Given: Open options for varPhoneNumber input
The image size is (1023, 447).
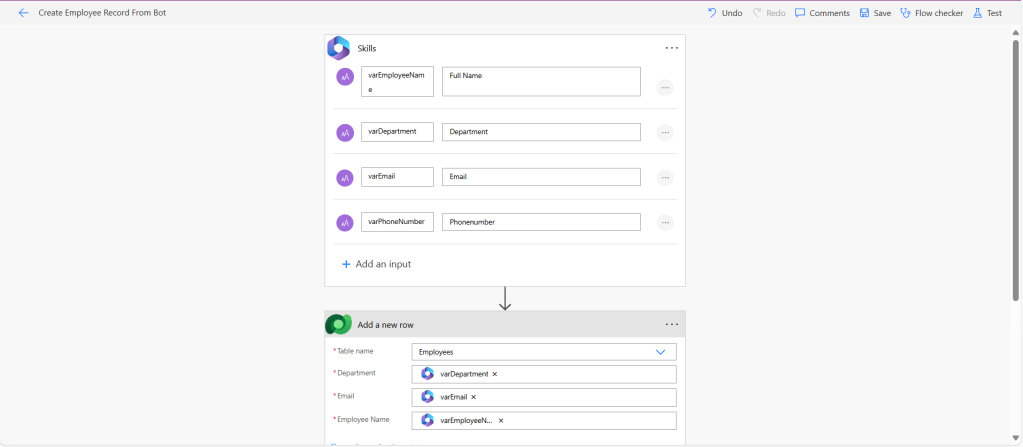Looking at the screenshot, I should coord(665,223).
